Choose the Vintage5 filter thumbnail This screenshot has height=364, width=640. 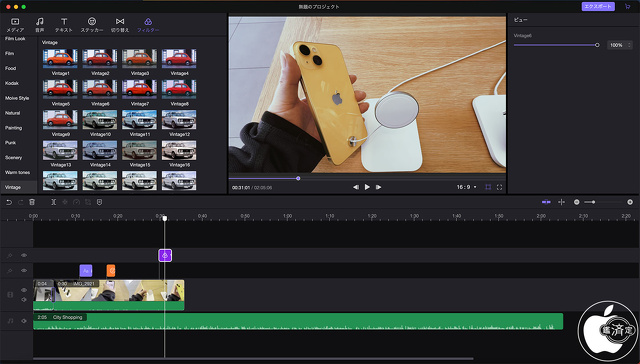pos(60,89)
